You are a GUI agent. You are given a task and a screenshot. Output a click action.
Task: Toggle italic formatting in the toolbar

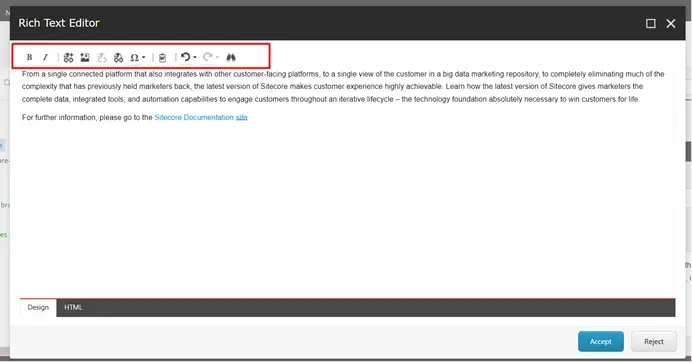(45, 57)
